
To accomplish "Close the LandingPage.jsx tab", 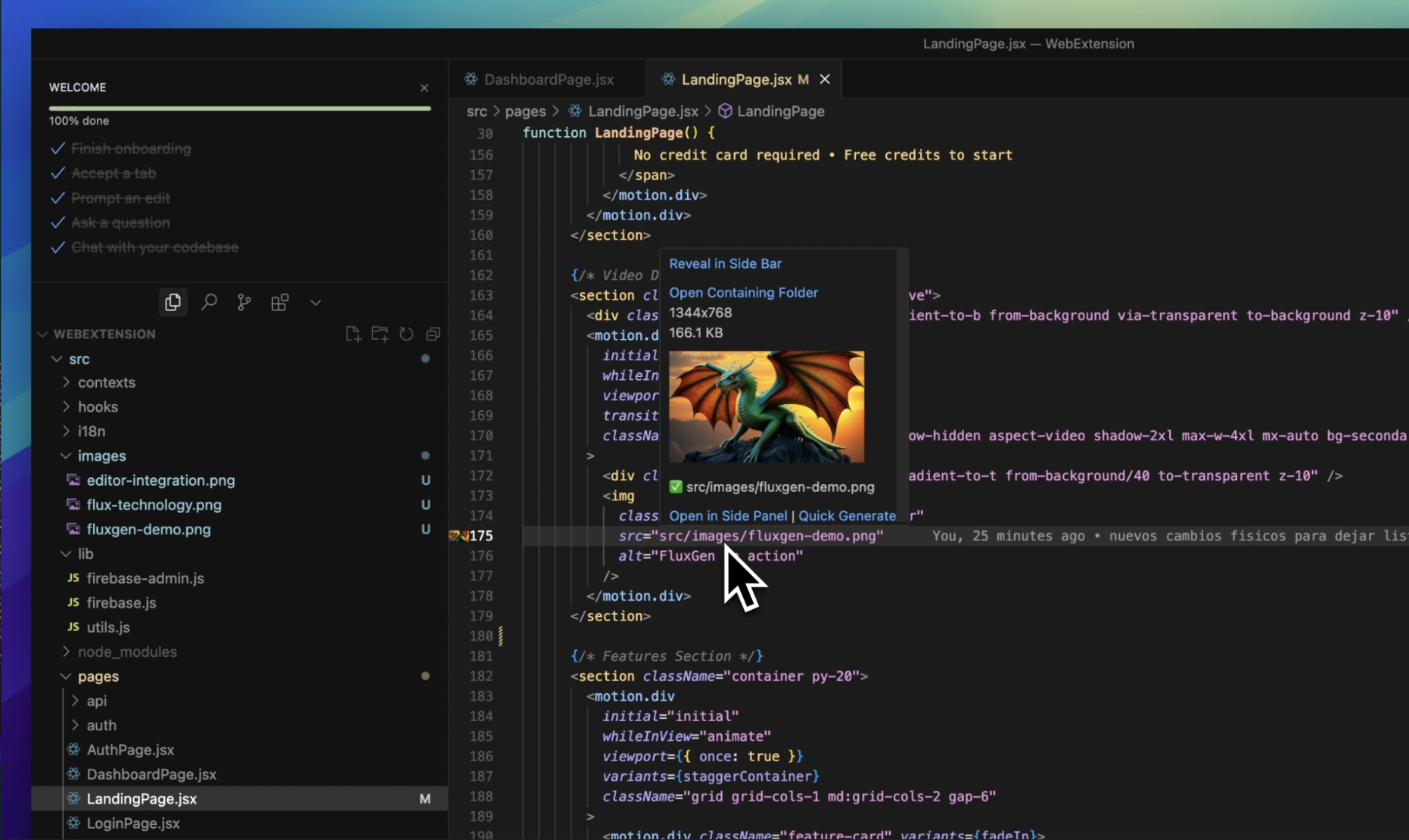I will click(x=825, y=79).
